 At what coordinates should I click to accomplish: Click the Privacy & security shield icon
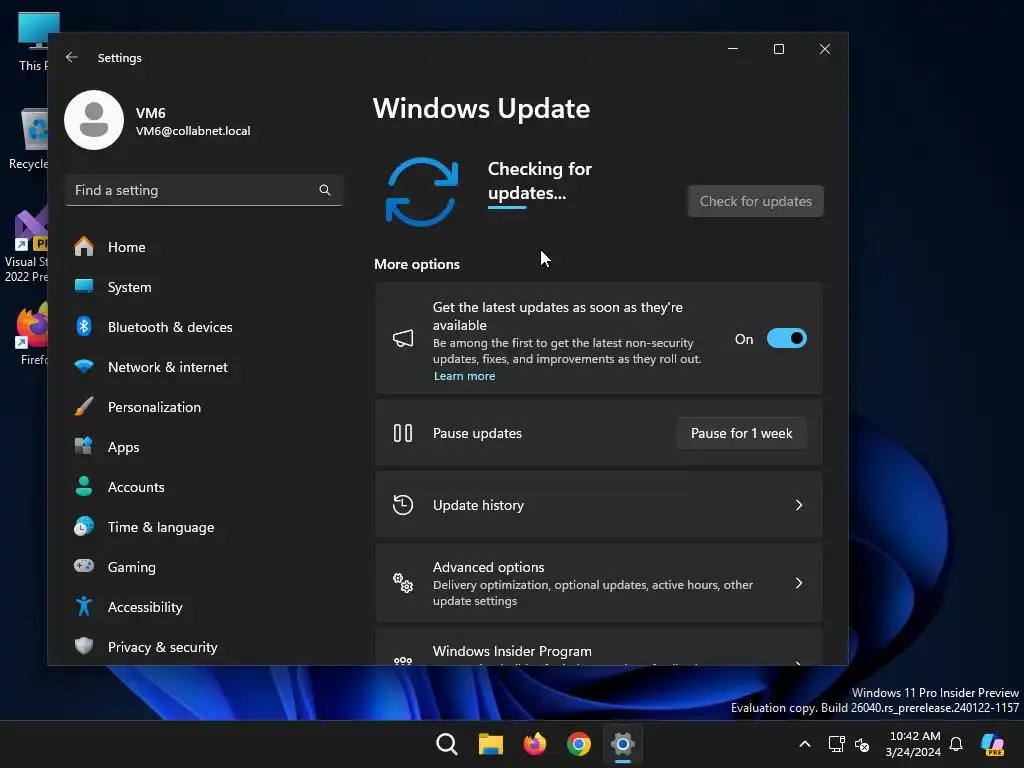tap(84, 647)
